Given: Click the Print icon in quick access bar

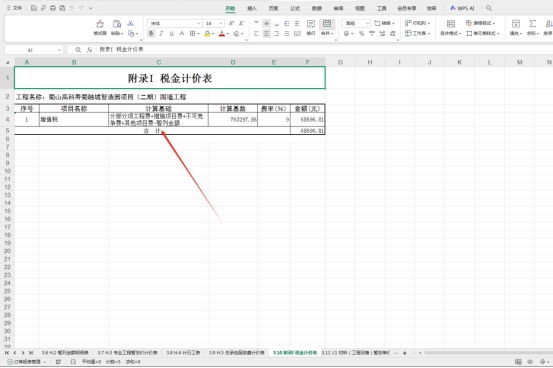Looking at the screenshot, I should pos(53,8).
